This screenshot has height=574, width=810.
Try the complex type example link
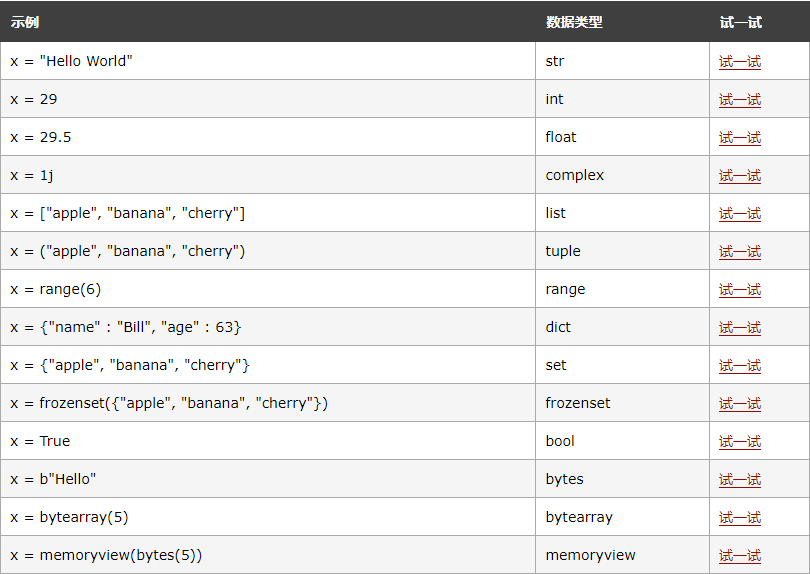[739, 175]
